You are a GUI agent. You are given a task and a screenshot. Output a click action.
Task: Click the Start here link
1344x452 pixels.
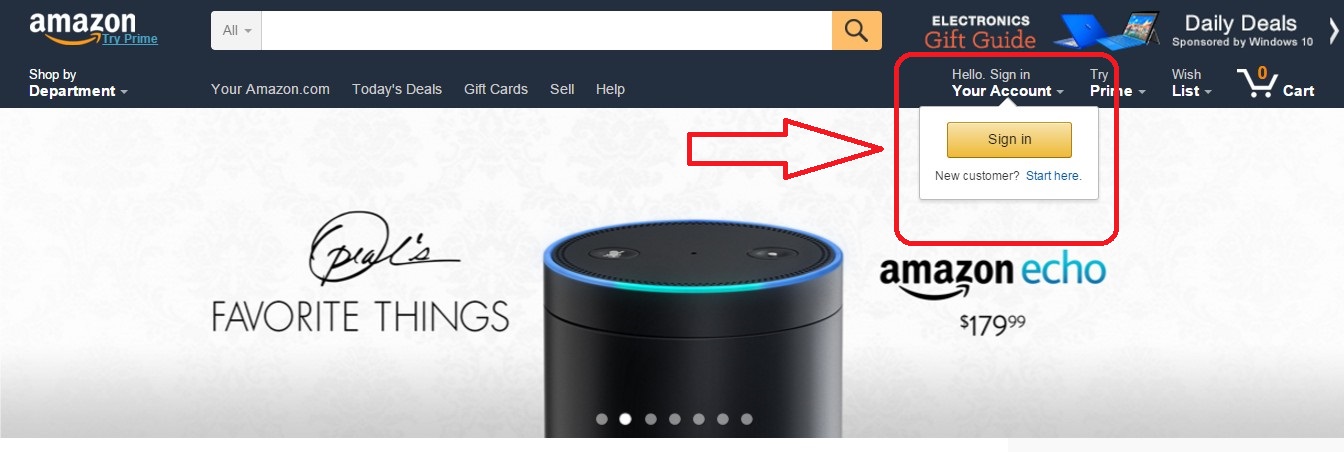[x=1054, y=176]
